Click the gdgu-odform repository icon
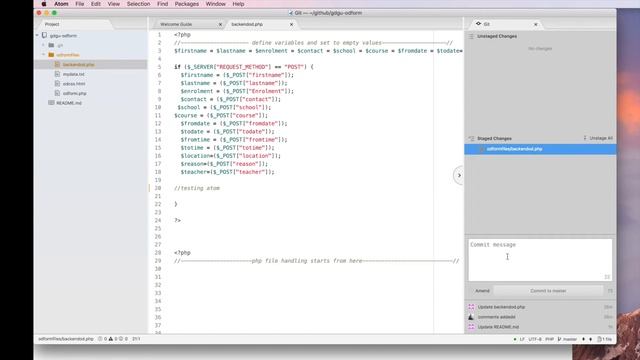The width and height of the screenshot is (640, 360). coord(44,36)
